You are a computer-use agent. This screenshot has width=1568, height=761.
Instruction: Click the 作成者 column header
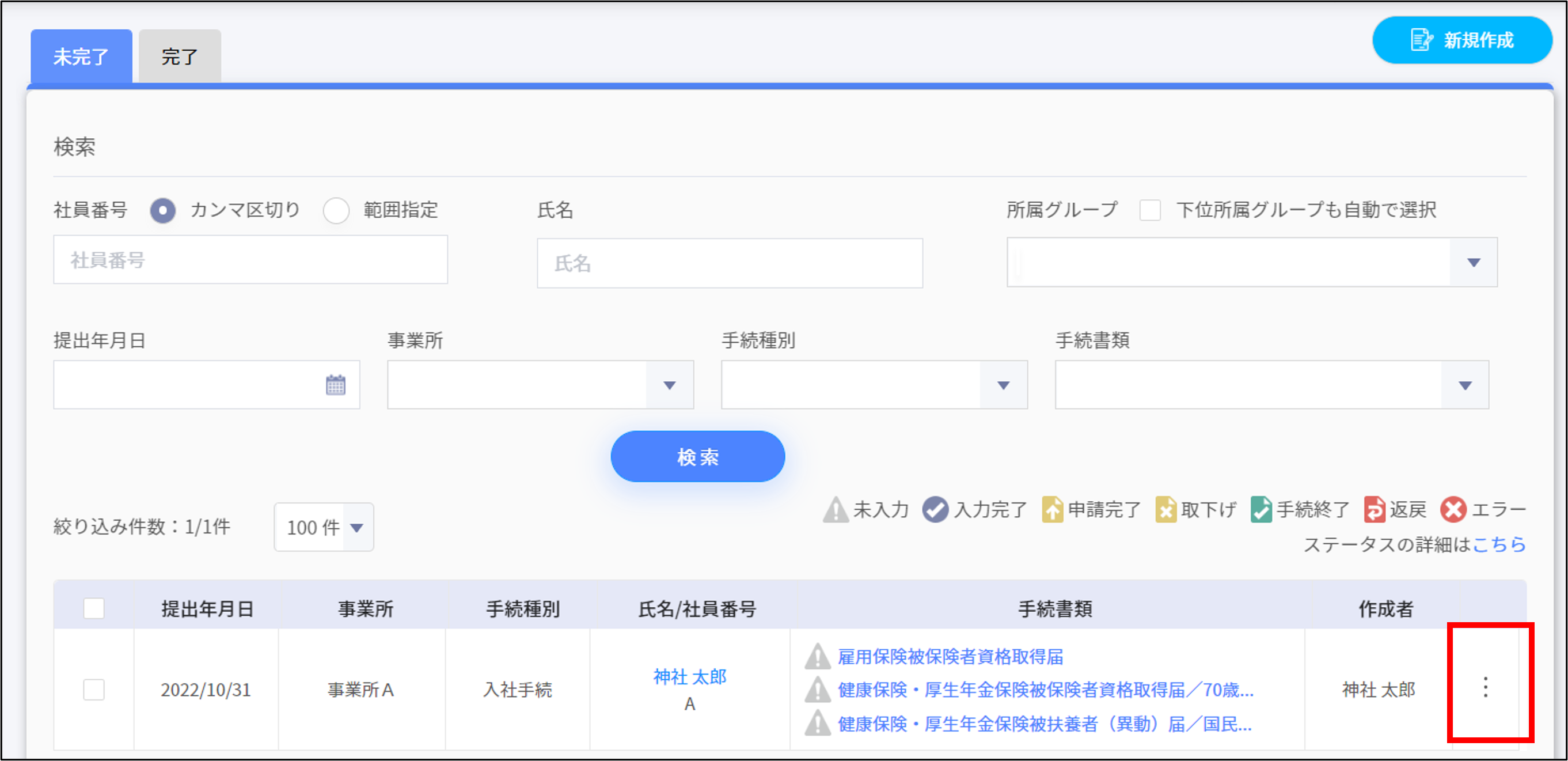[1385, 608]
